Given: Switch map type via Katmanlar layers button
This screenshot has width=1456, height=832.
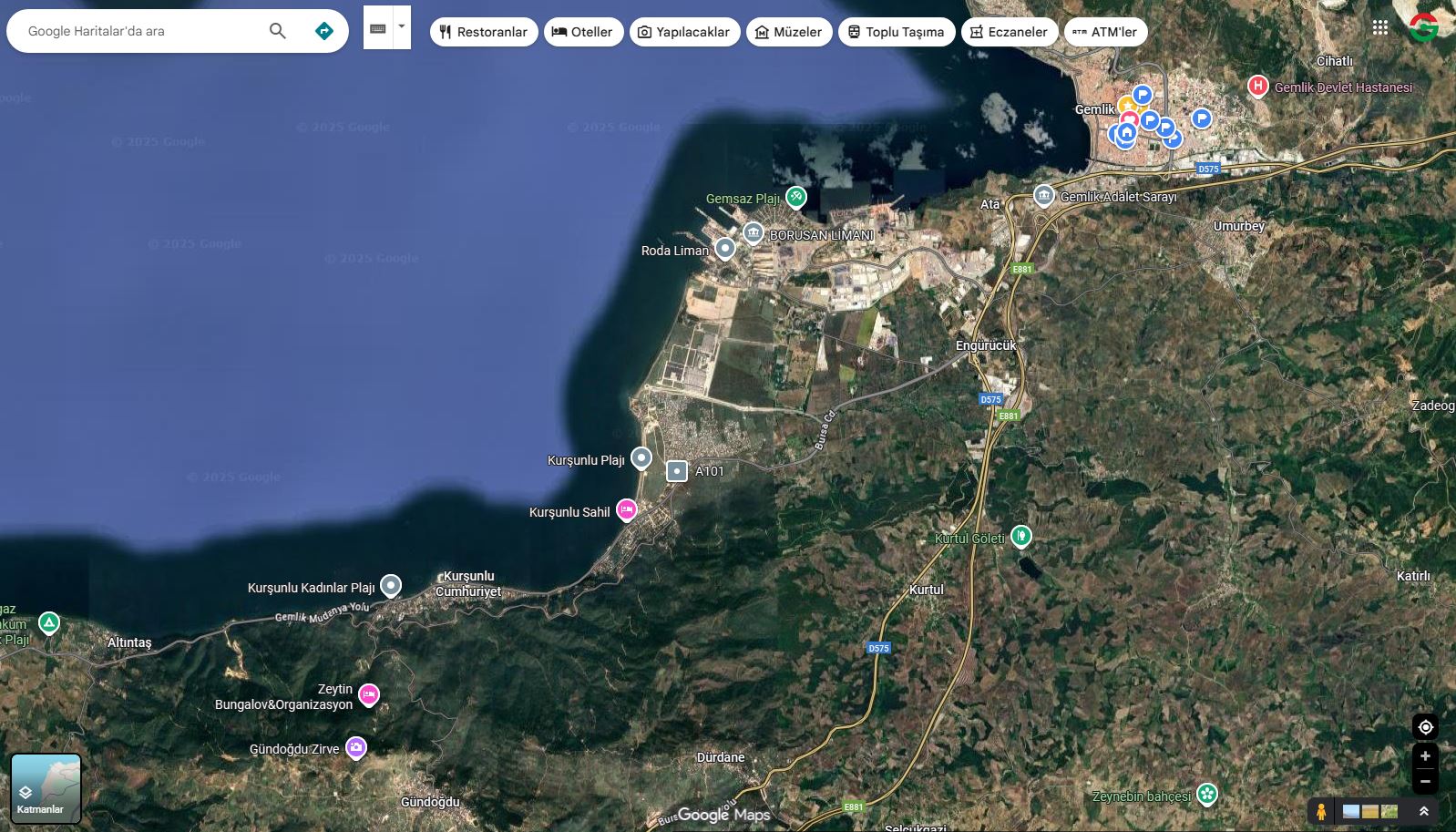Looking at the screenshot, I should pyautogui.click(x=46, y=788).
